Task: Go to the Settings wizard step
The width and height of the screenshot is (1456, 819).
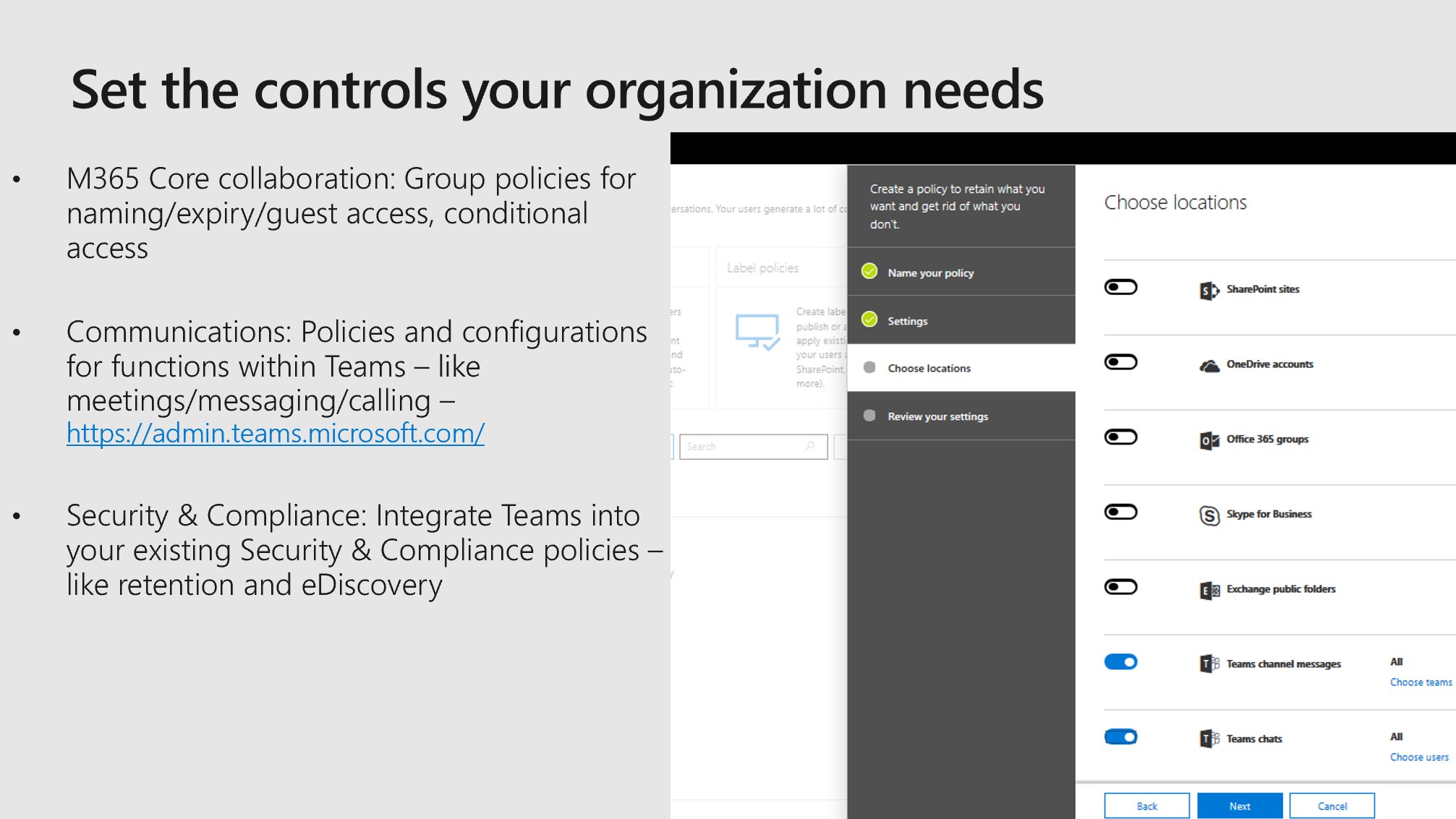Action: (x=961, y=320)
